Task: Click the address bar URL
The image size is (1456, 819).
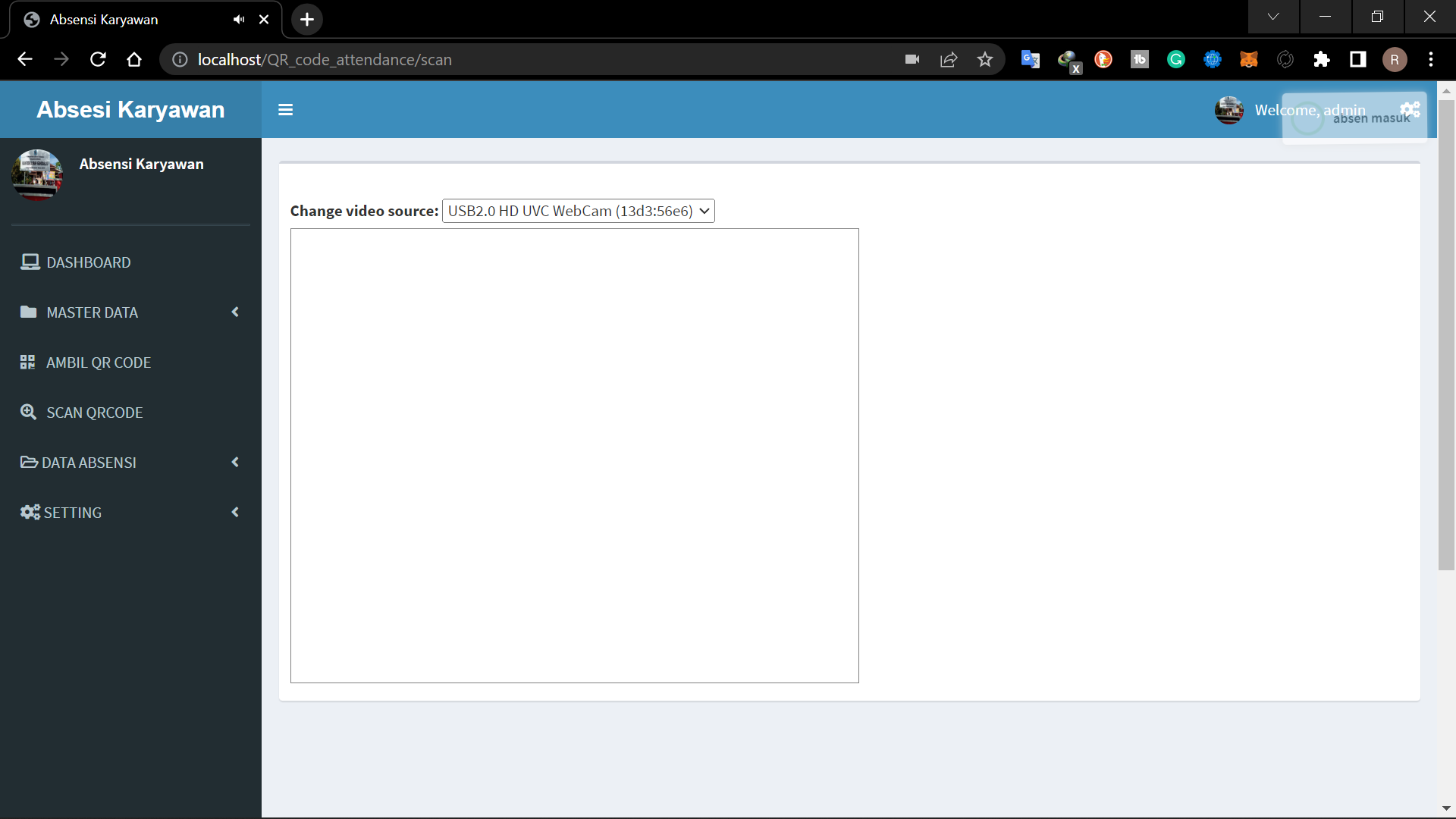Action: (325, 59)
